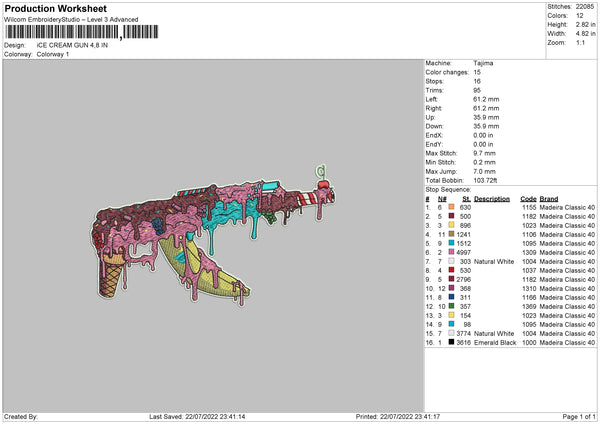Select the Max Stitch value '9.7 mm'

point(484,153)
